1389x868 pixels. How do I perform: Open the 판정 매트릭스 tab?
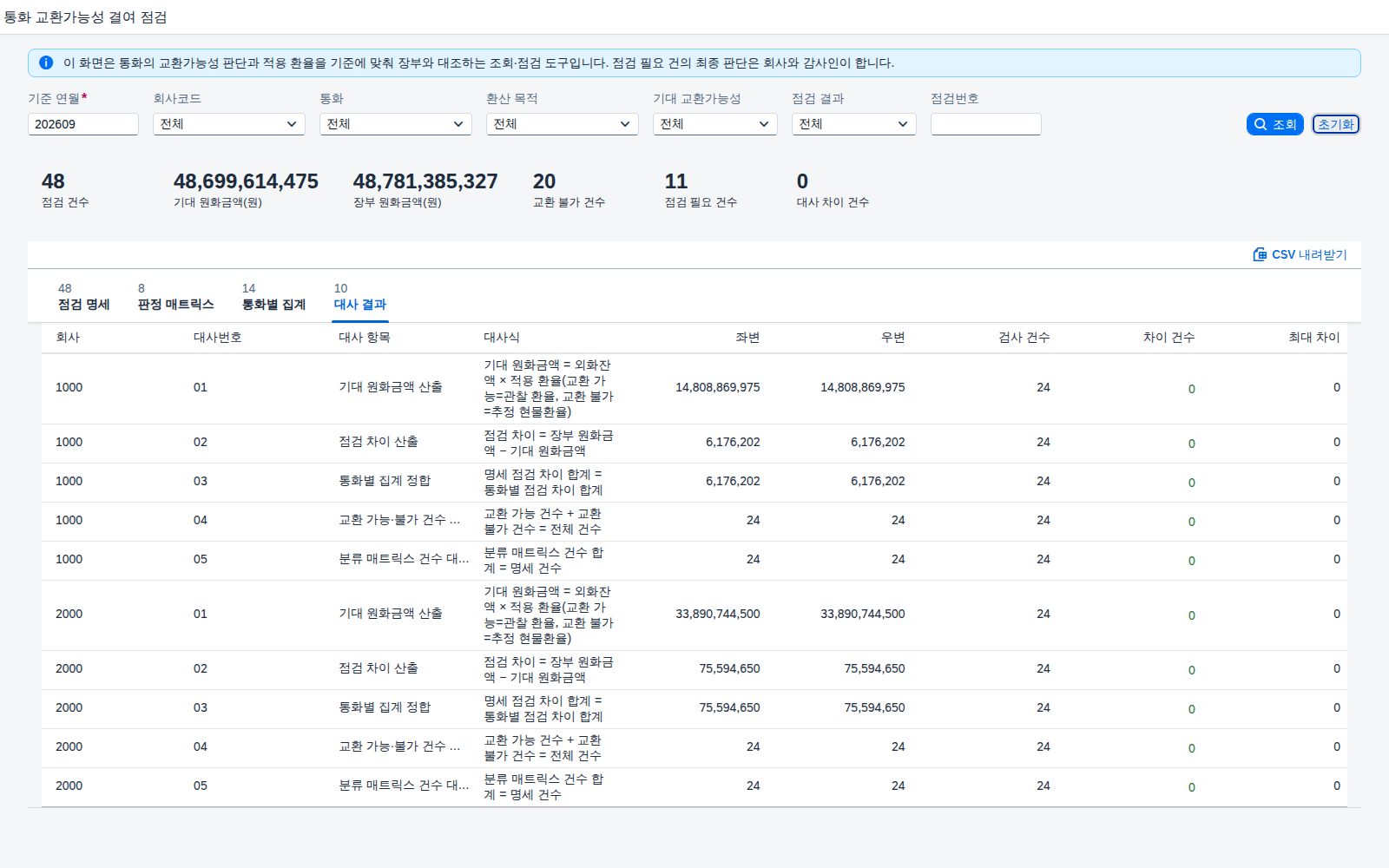pyautogui.click(x=175, y=297)
